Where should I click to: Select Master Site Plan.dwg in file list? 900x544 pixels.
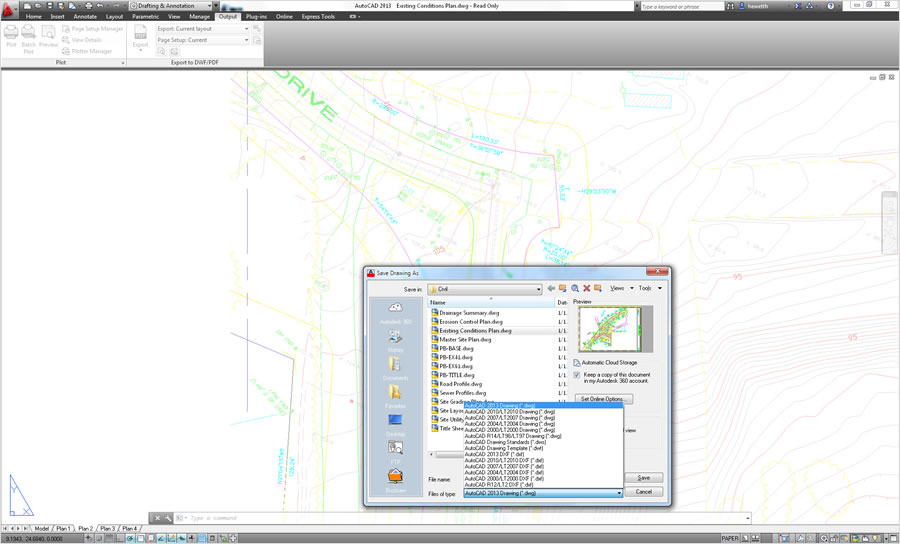coord(465,340)
